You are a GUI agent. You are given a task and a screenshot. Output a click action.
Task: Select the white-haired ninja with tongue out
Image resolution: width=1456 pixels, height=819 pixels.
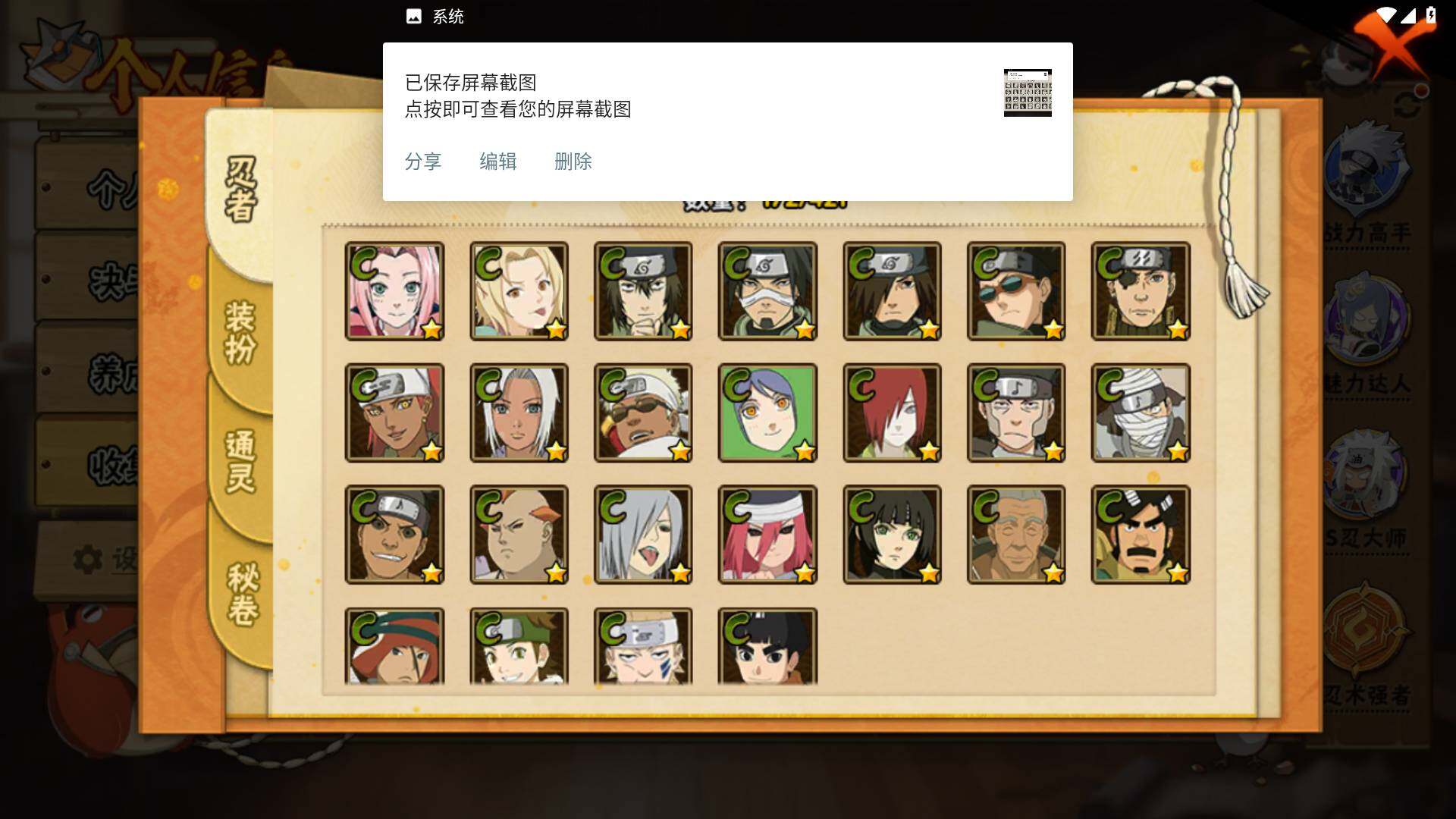pos(643,535)
